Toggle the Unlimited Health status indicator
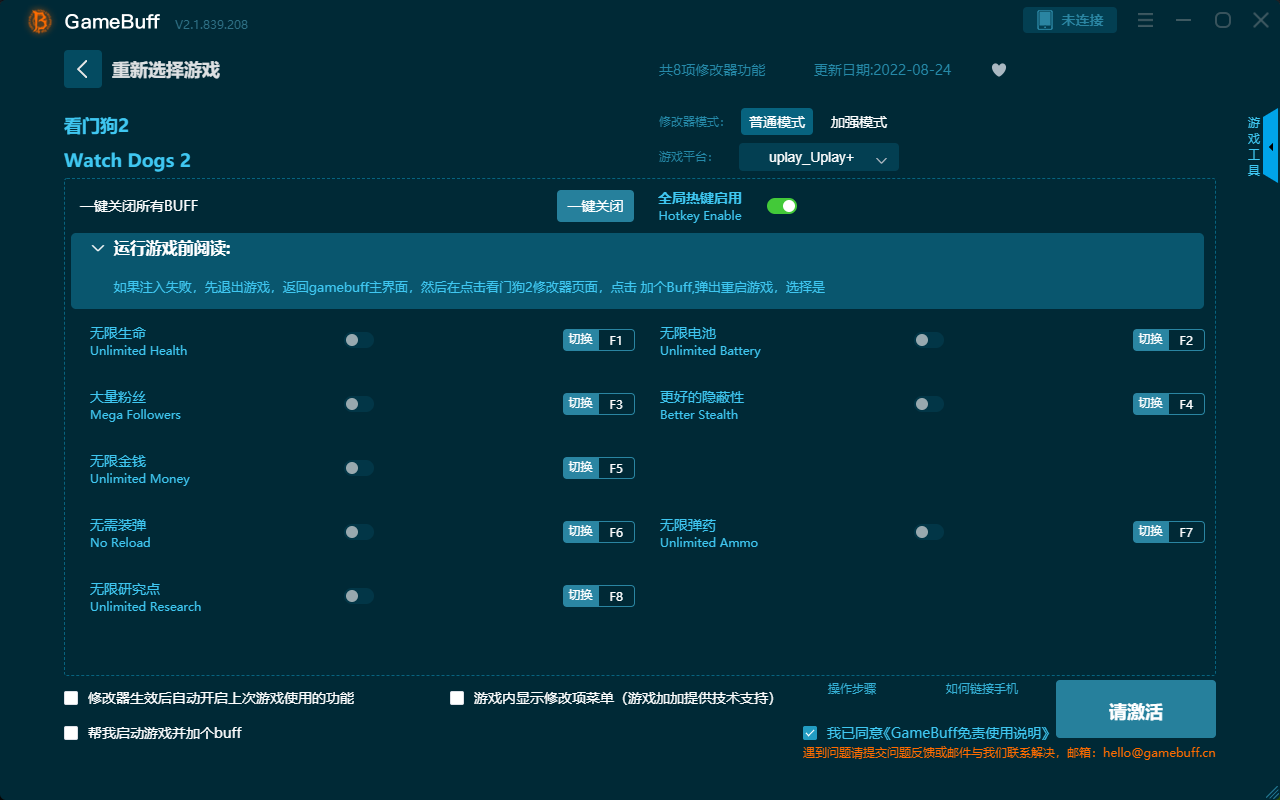 point(359,340)
